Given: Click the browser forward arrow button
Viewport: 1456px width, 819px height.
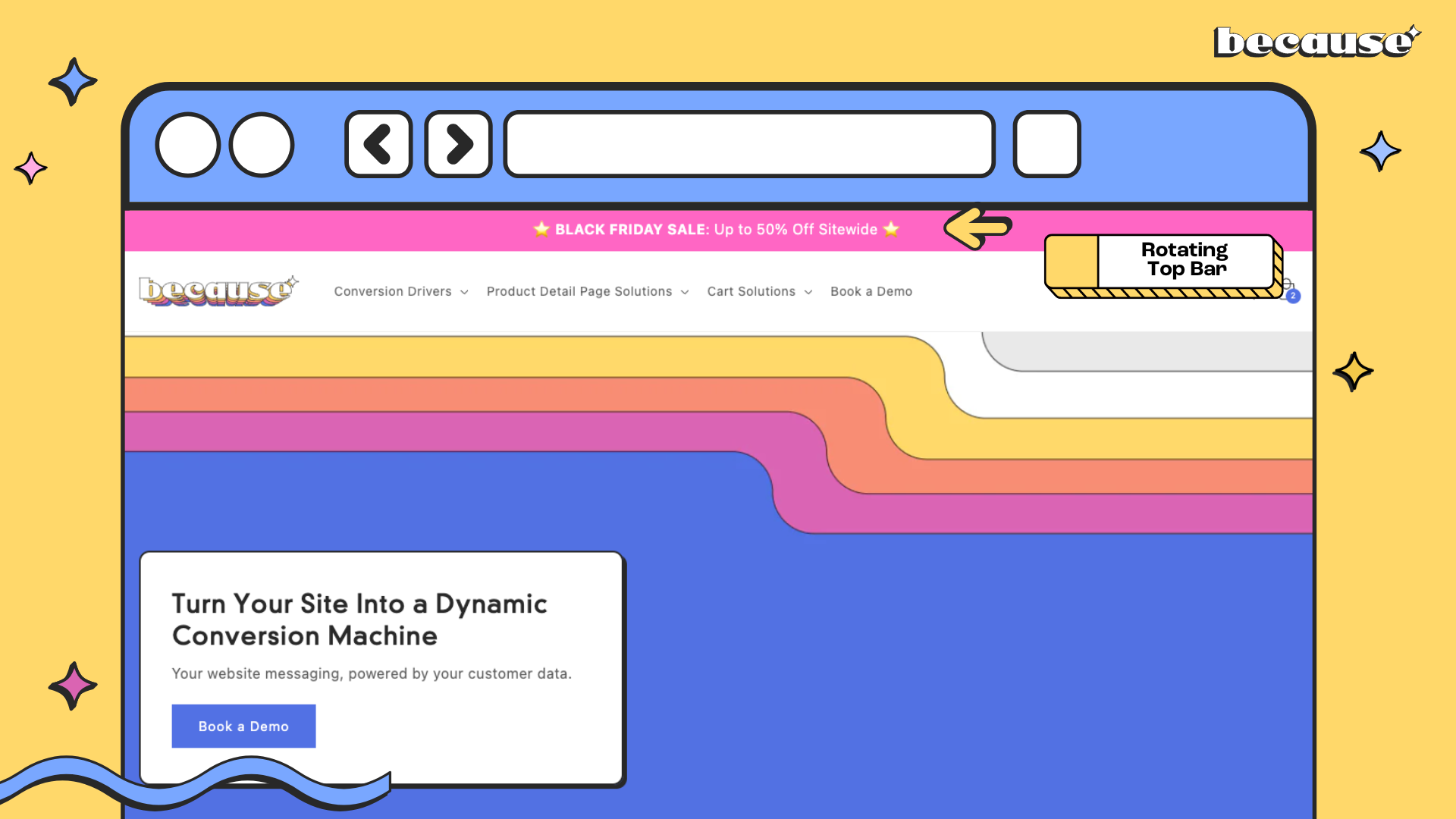Looking at the screenshot, I should [x=458, y=144].
